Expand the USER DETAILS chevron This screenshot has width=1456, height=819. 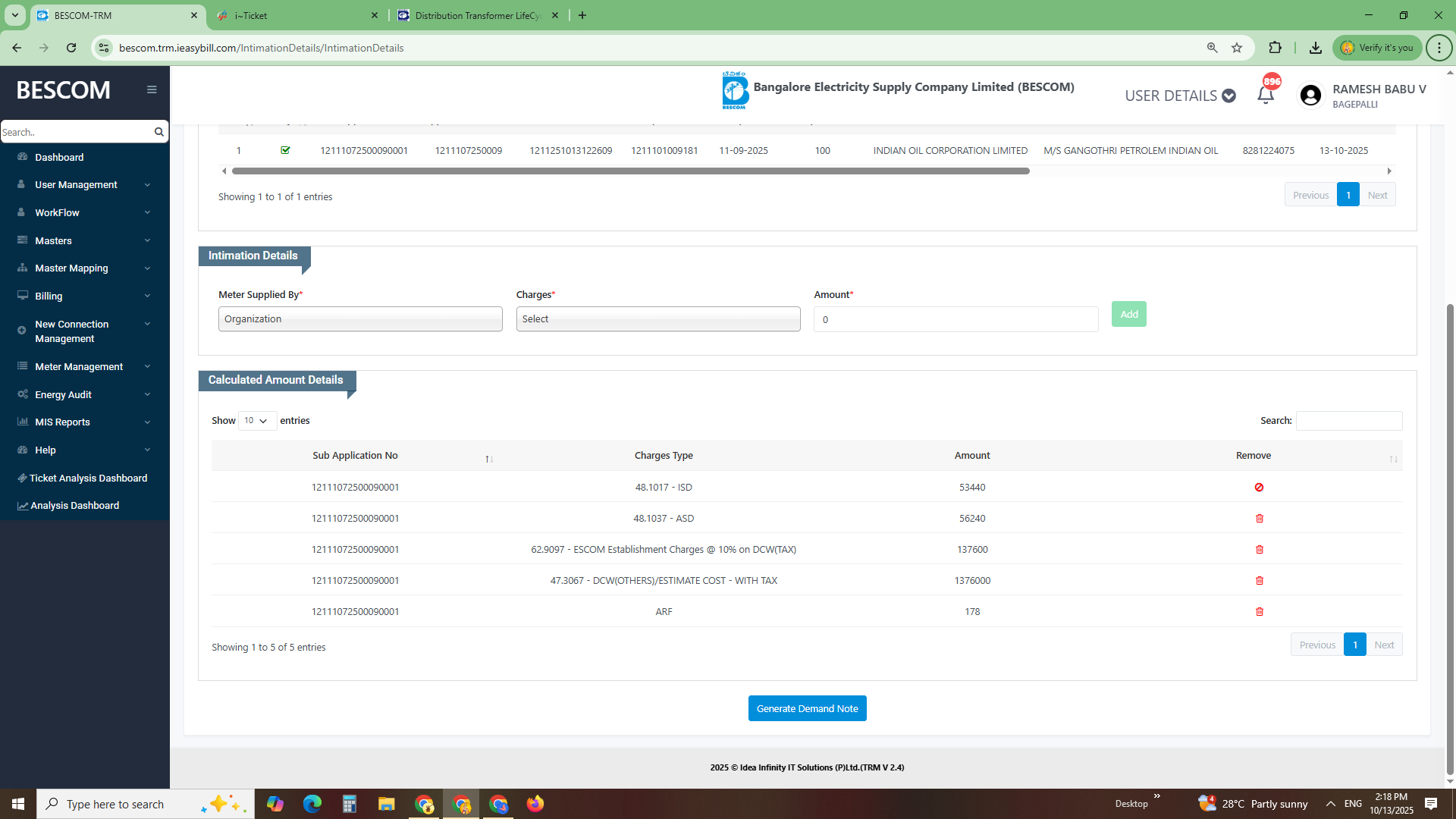[1228, 96]
